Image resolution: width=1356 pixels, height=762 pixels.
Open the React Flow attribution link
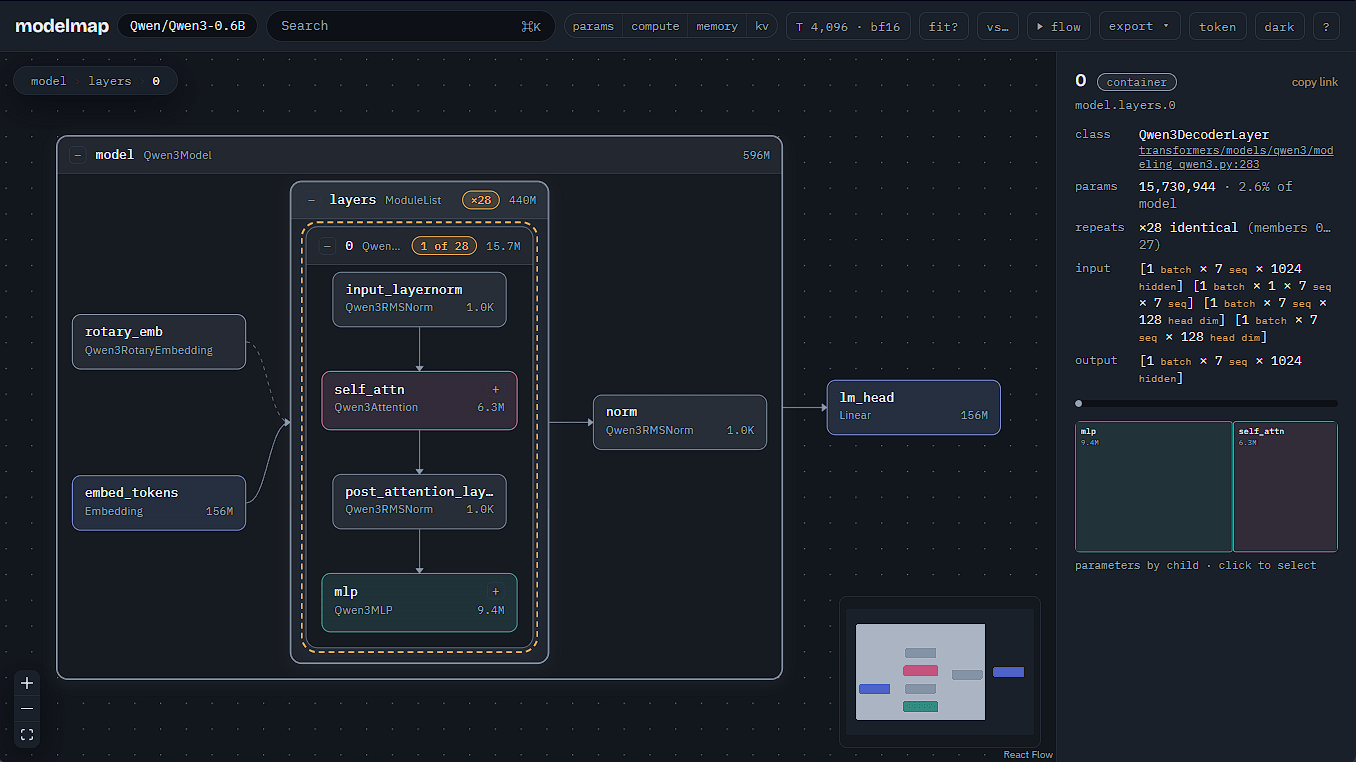coord(1028,755)
